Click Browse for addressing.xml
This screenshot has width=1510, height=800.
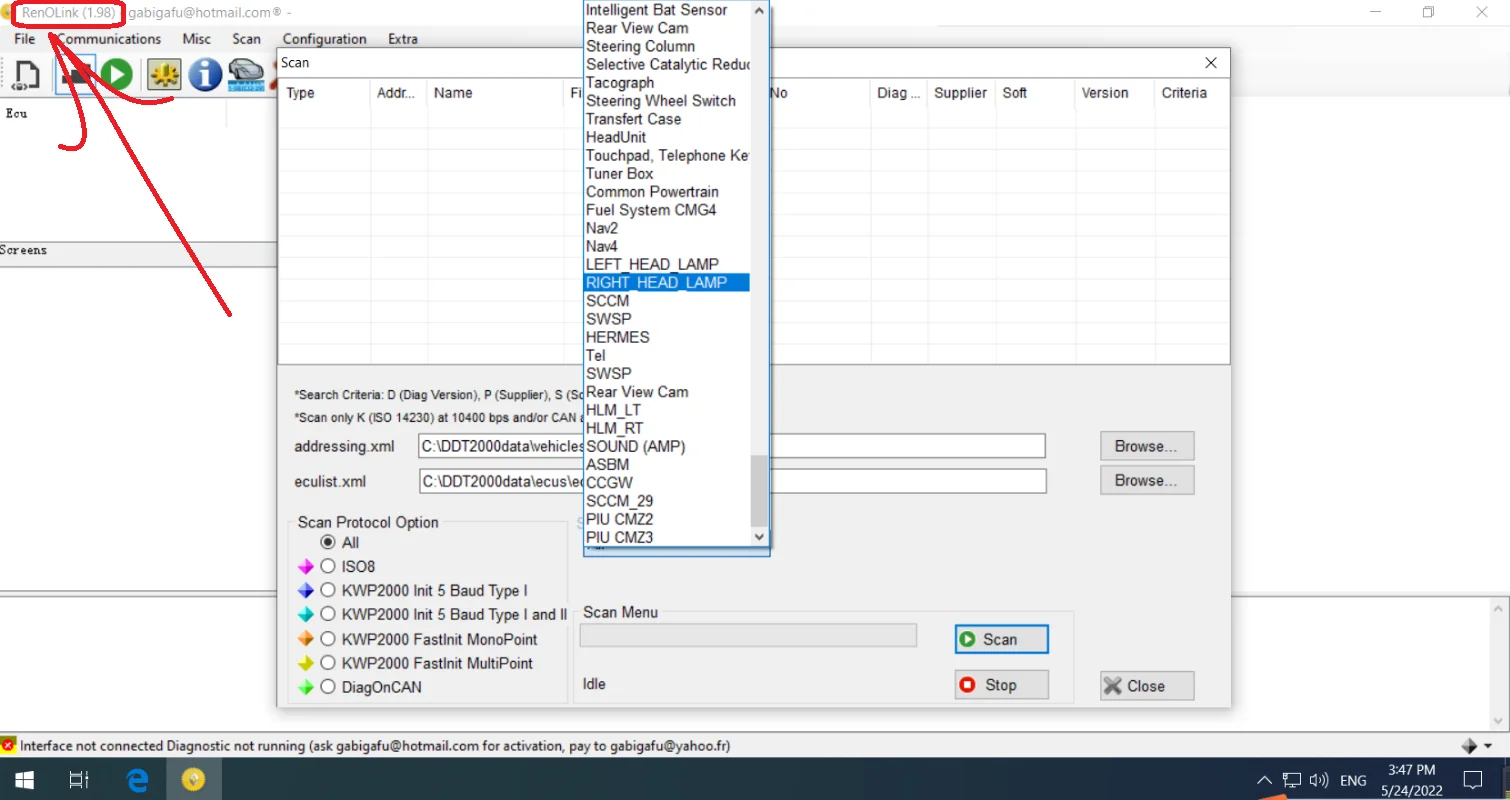(1147, 446)
